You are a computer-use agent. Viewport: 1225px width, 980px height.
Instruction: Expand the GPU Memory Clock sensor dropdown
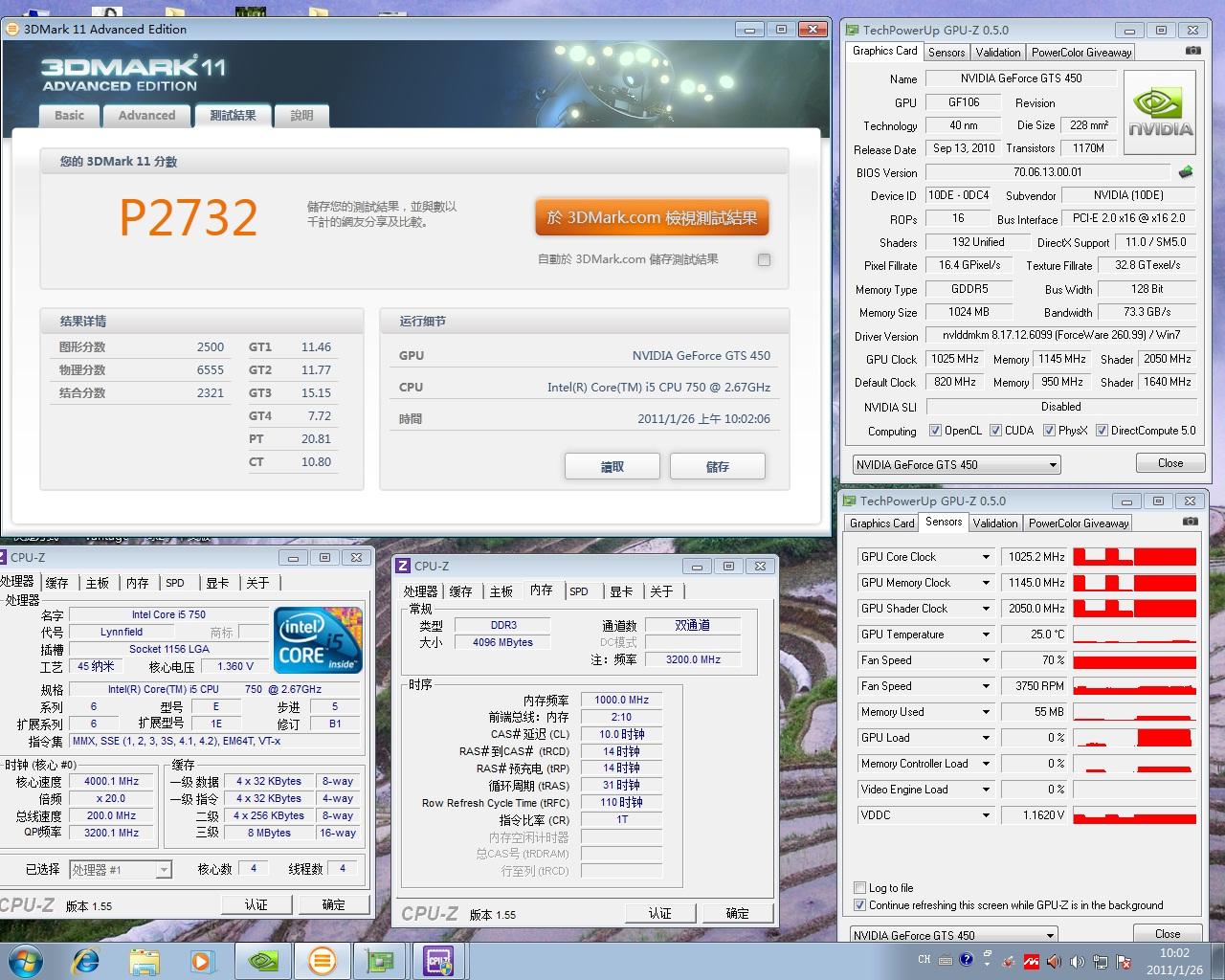point(986,583)
